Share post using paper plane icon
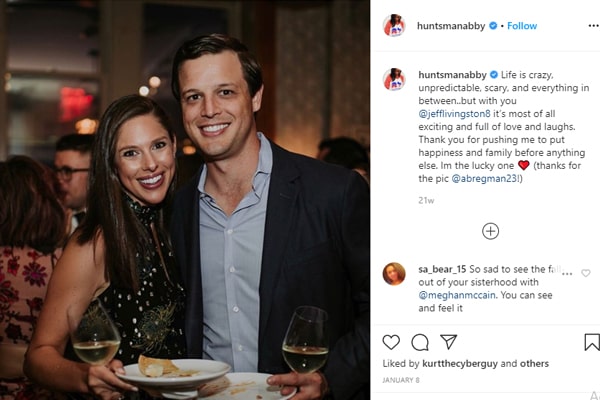This screenshot has height=400, width=600. click(448, 342)
